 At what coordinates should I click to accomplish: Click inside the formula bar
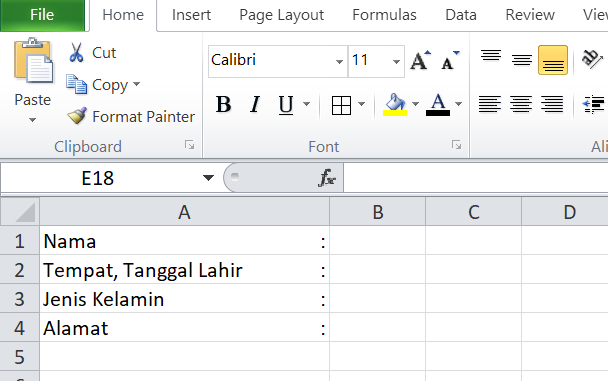point(475,178)
